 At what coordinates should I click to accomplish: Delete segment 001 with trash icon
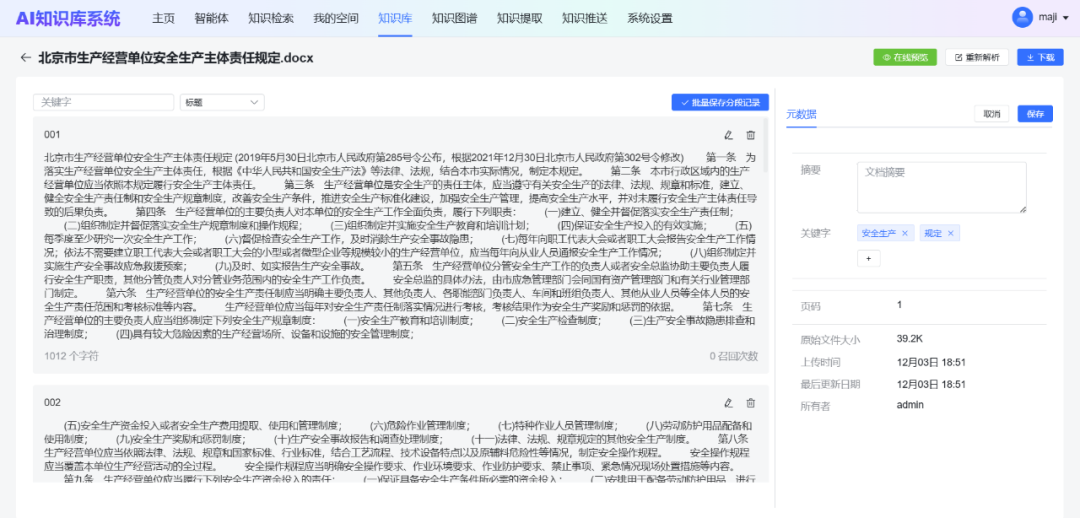(x=751, y=135)
